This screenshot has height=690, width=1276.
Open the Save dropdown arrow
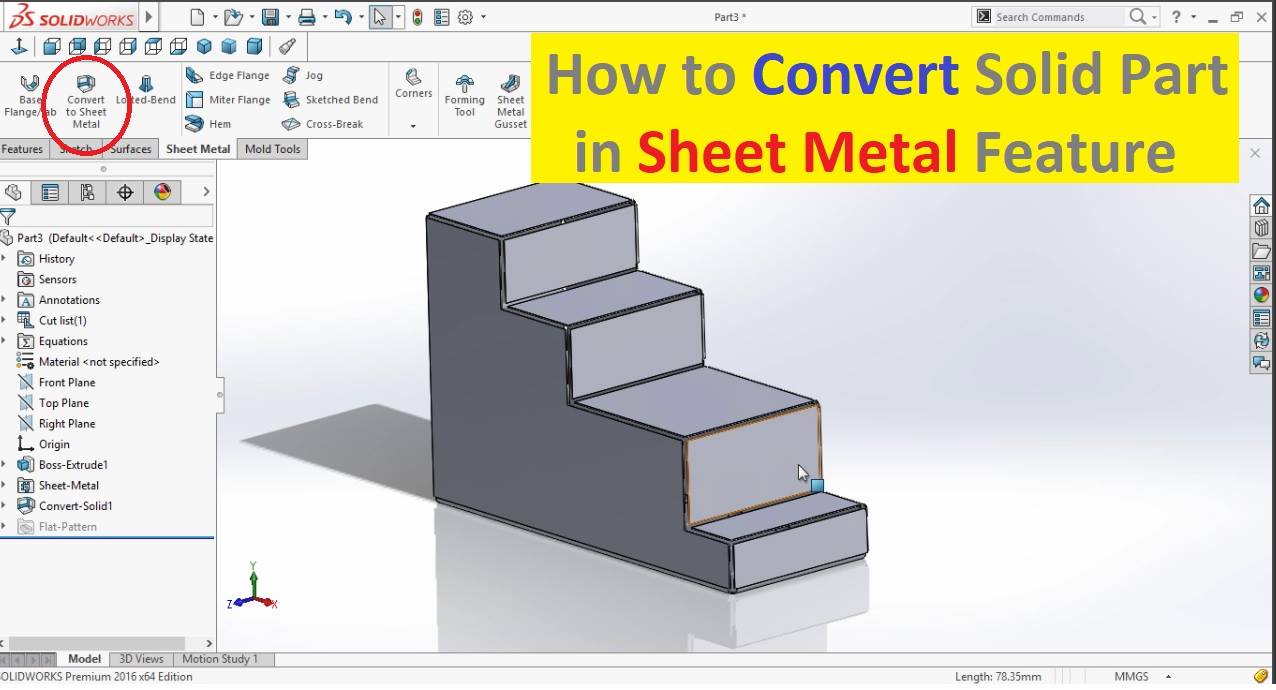click(286, 17)
